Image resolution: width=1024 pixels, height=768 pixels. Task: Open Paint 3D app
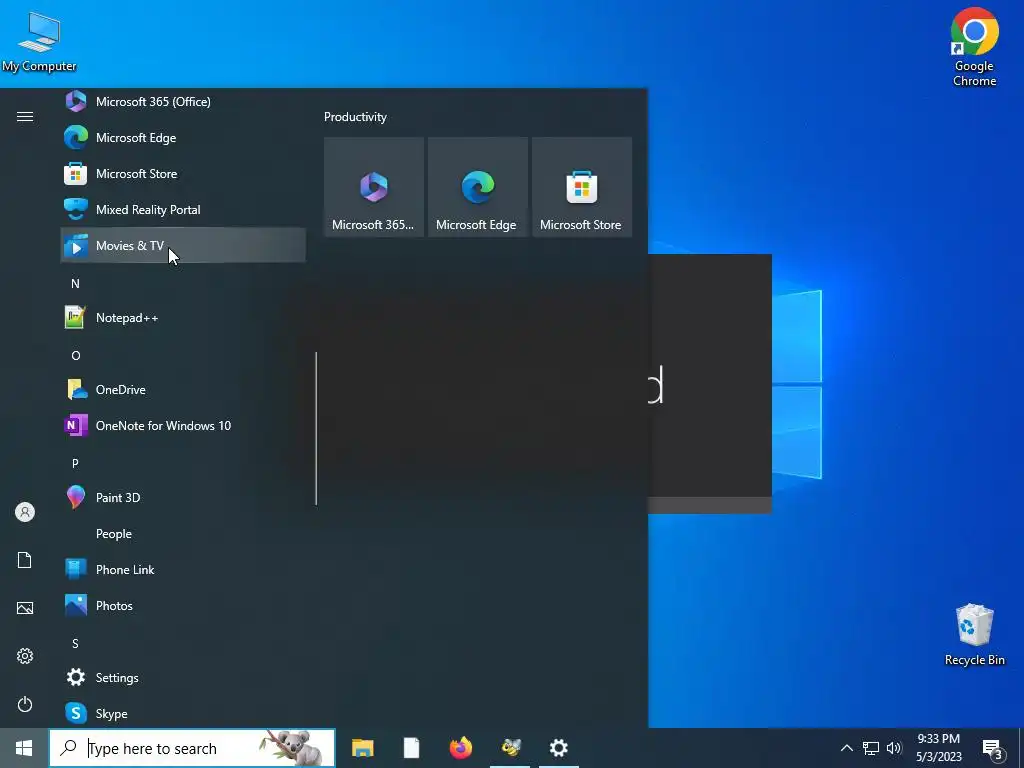coord(183,497)
